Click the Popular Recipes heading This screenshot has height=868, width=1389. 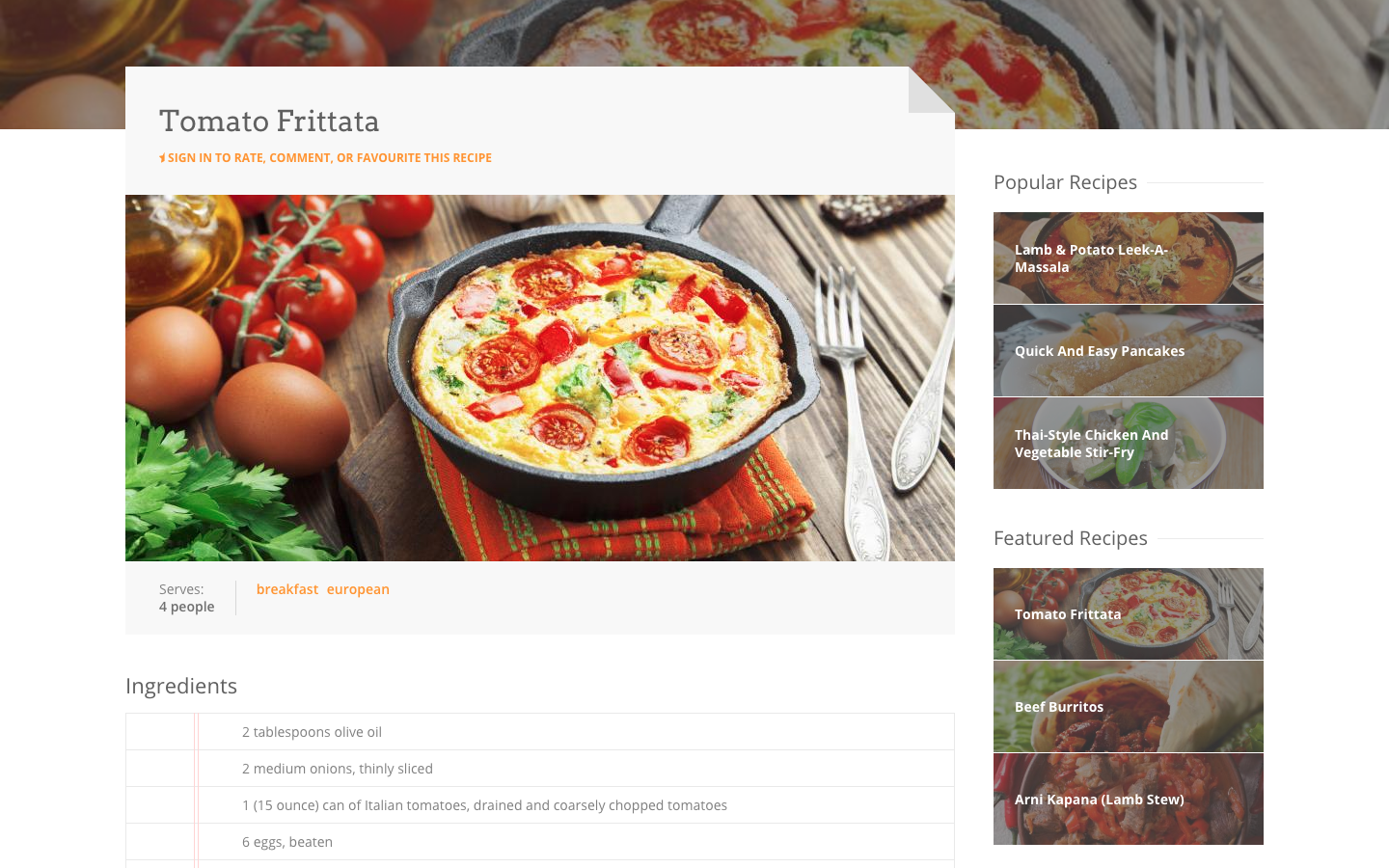point(1065,182)
